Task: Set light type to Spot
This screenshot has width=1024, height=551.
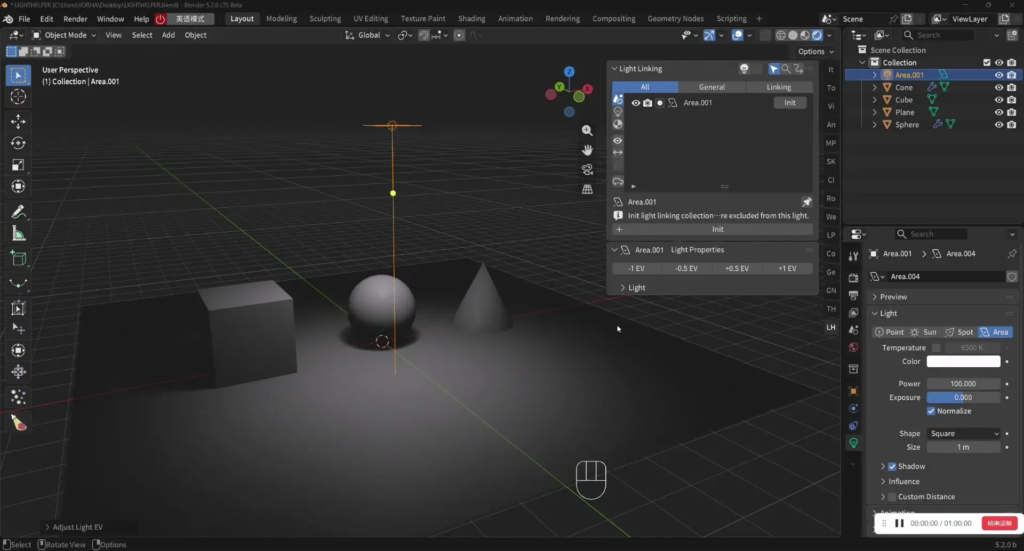Action: tap(959, 332)
